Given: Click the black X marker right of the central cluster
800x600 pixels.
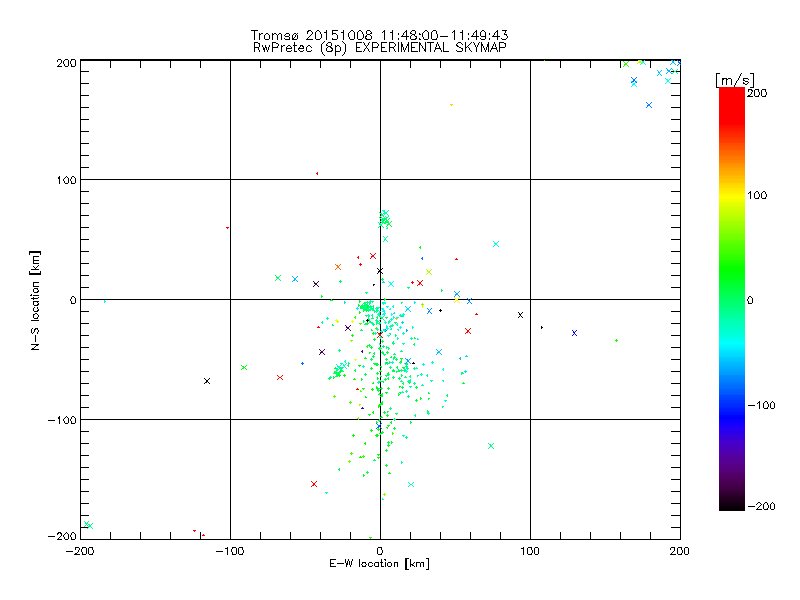Looking at the screenshot, I should tap(520, 315).
